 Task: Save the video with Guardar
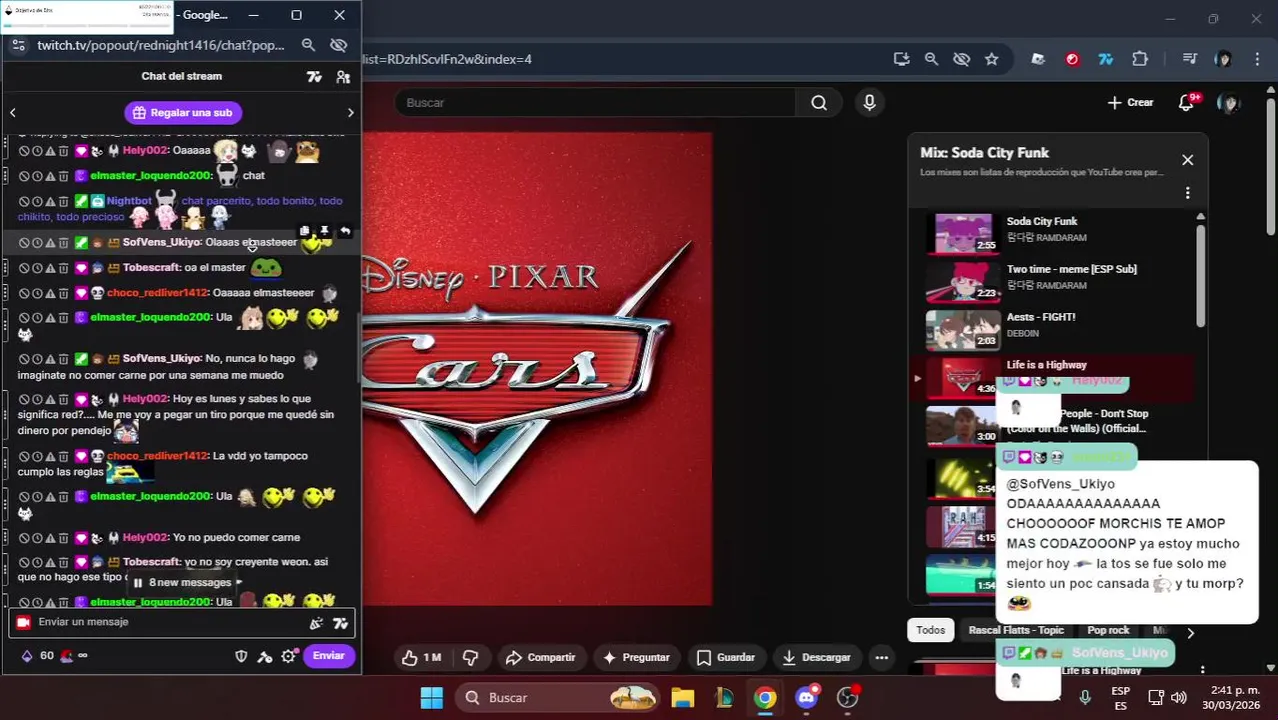(x=726, y=658)
